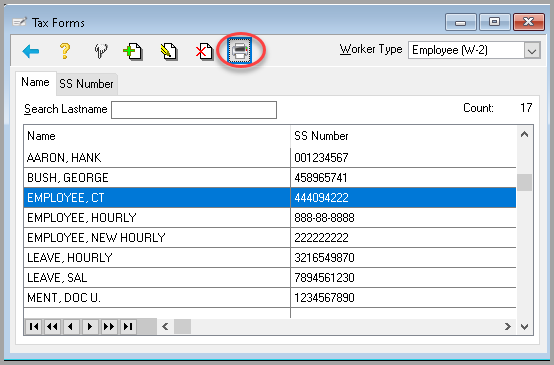Click SS number 888-88-8888
The width and height of the screenshot is (554, 365).
tap(324, 218)
